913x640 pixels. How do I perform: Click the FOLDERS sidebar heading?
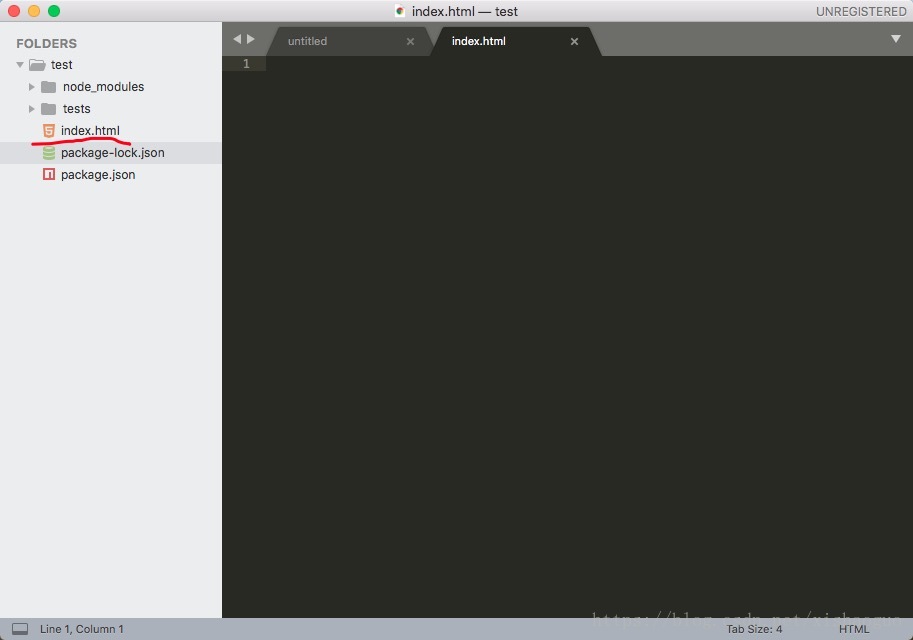(x=47, y=44)
